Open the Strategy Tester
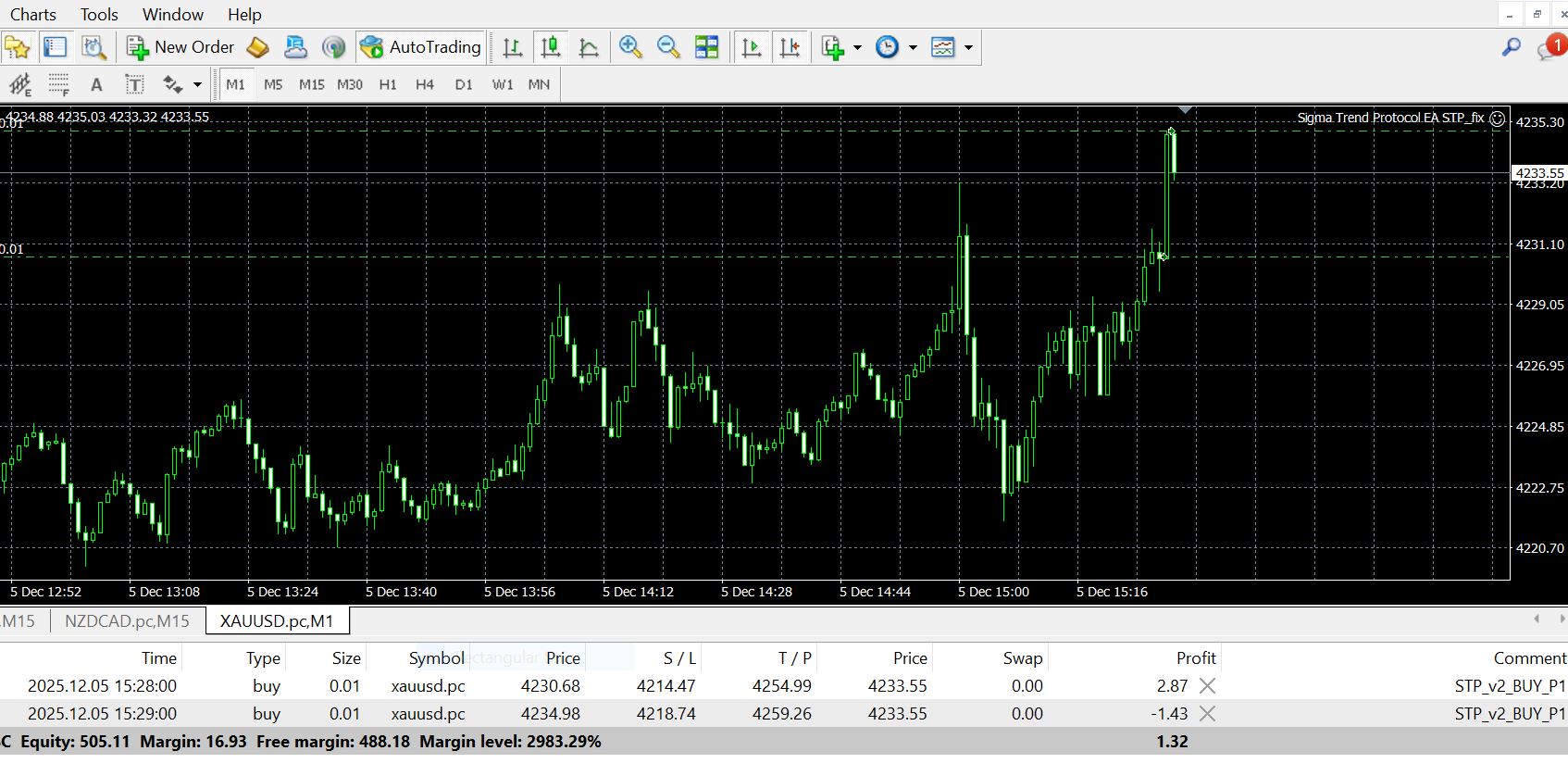 coord(93,47)
